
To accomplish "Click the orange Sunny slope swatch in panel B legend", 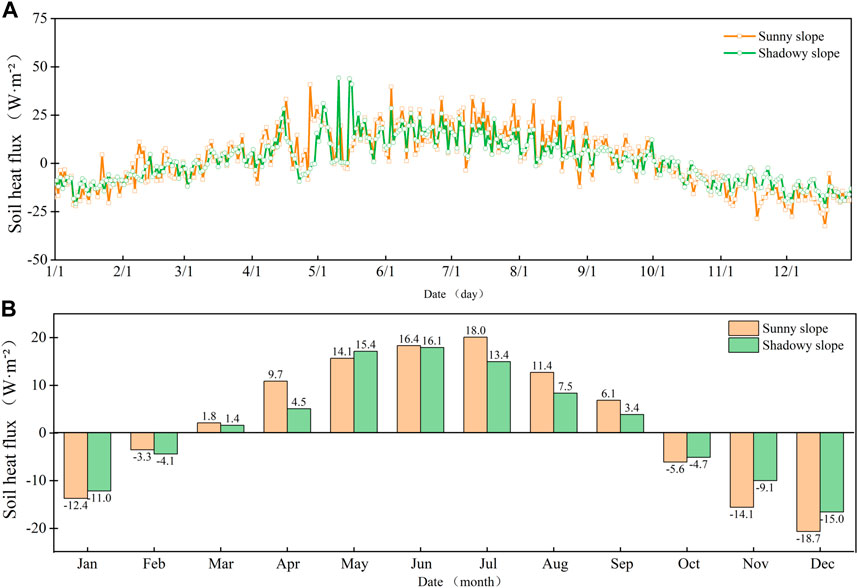I will [x=743, y=328].
